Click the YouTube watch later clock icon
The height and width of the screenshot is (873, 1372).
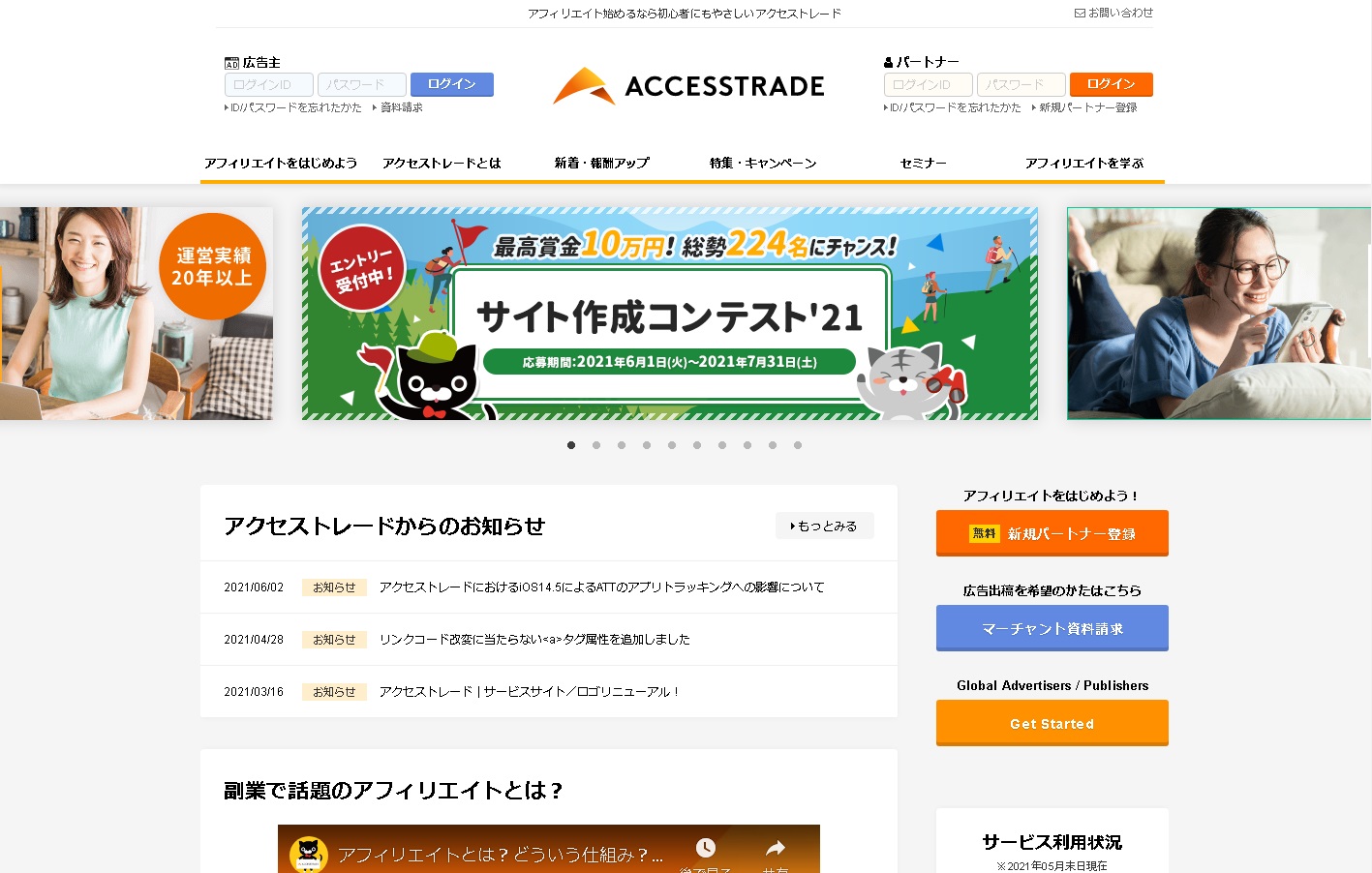706,848
